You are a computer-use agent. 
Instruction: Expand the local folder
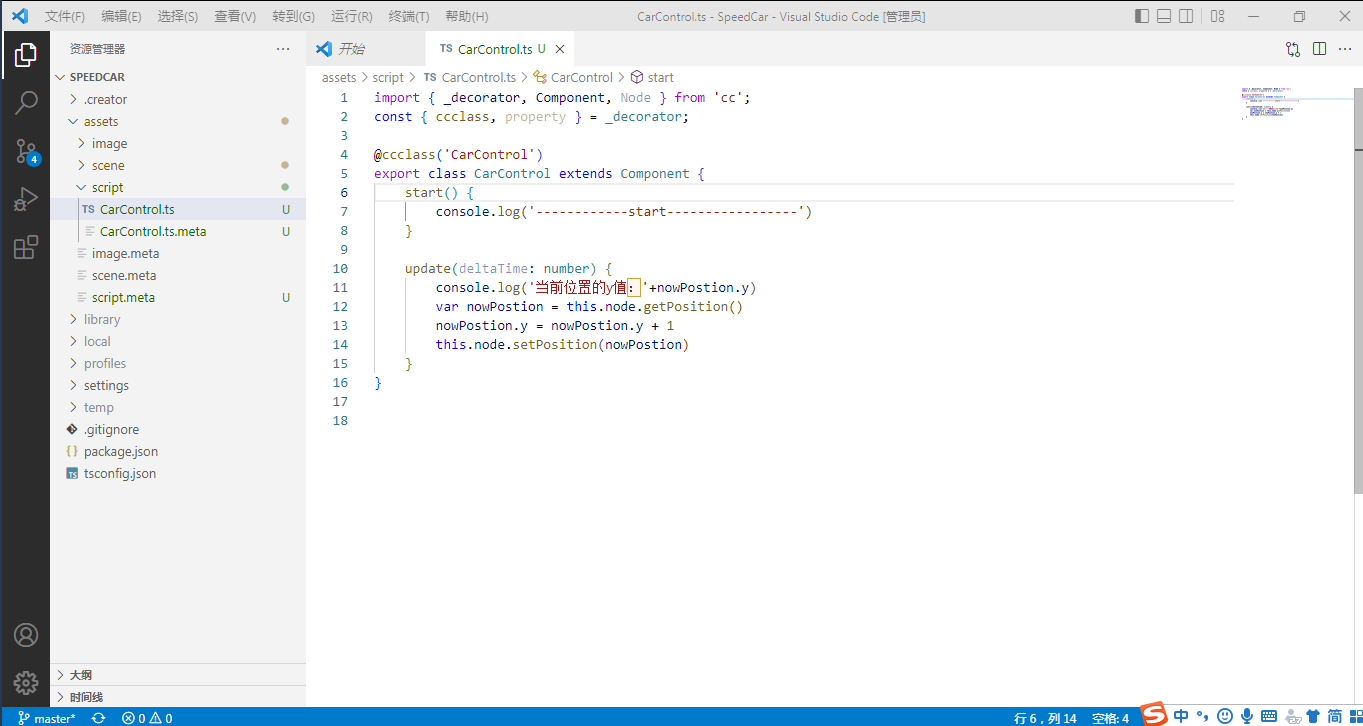pyautogui.click(x=178, y=341)
